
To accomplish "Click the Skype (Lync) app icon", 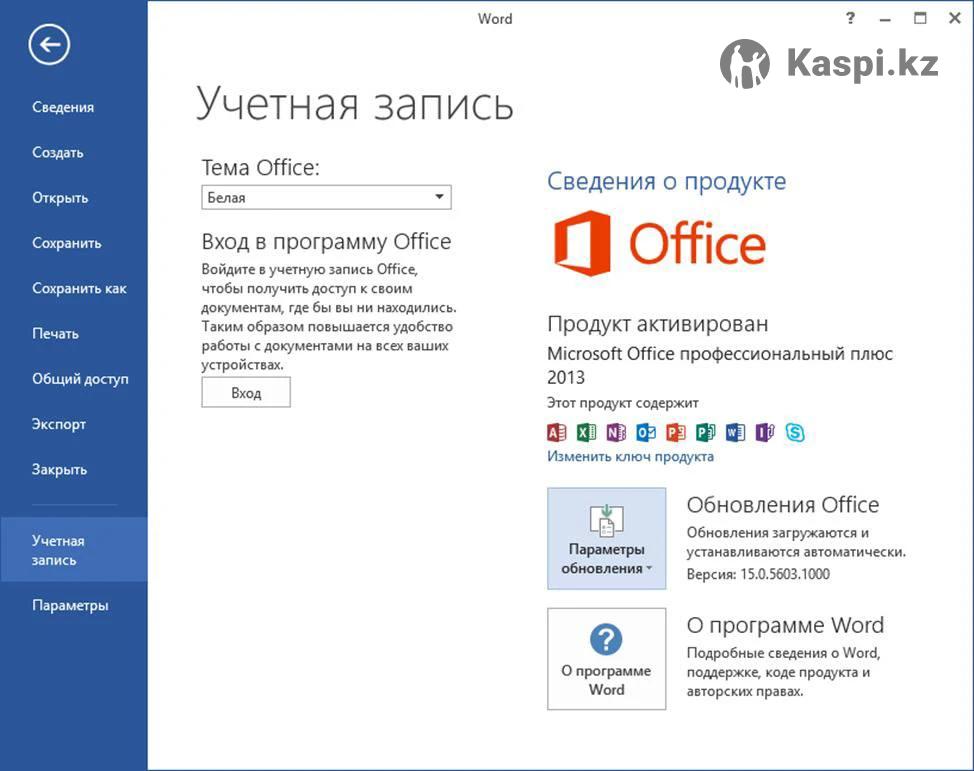I will click(795, 432).
